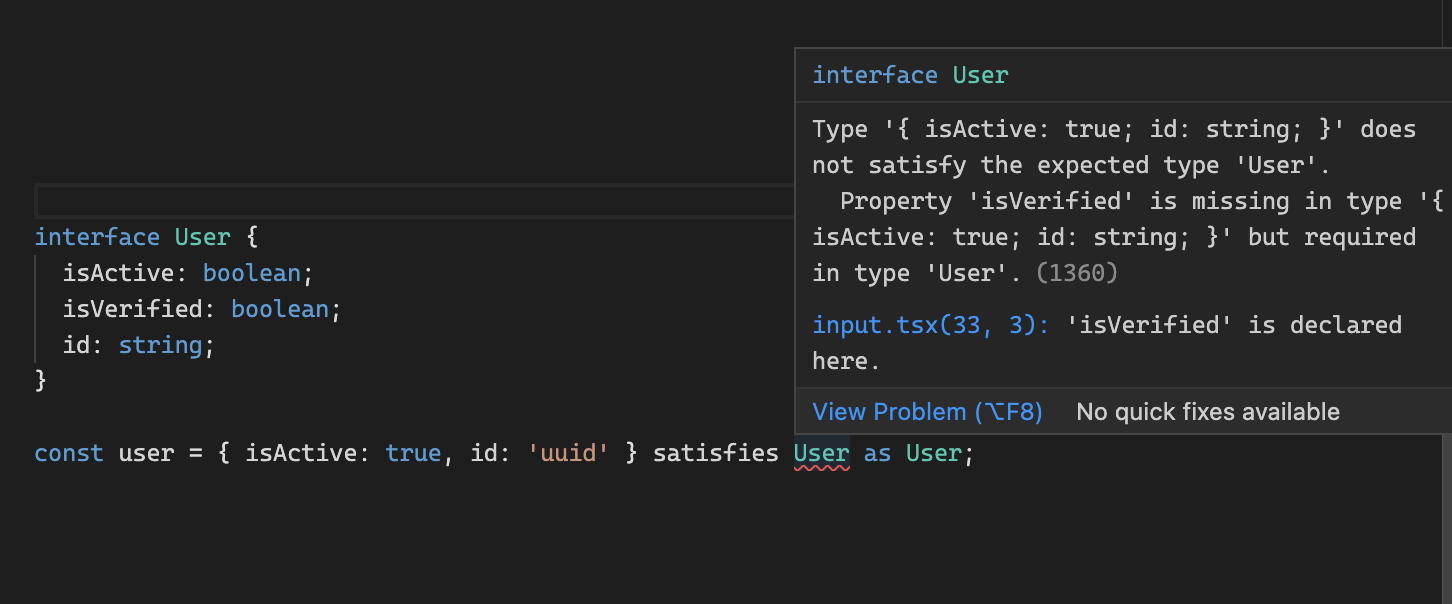Click the isVerified property in the interface

[132, 309]
